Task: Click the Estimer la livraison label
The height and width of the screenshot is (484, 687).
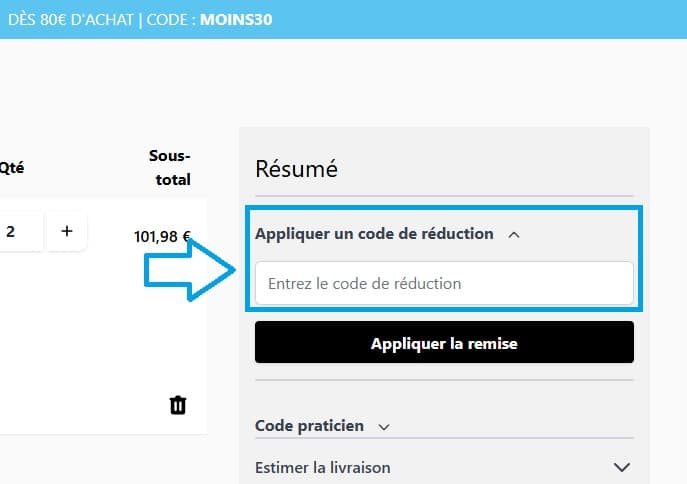Action: coord(322,467)
